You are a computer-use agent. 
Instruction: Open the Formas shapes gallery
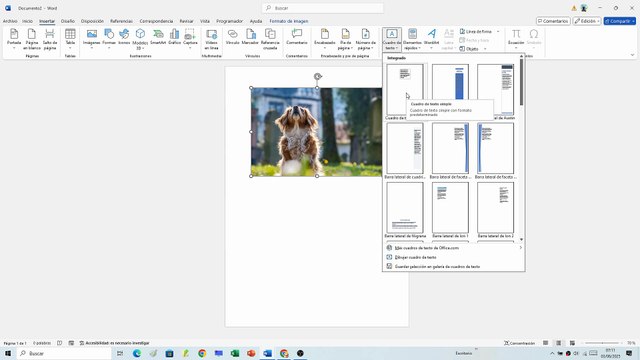(109, 39)
